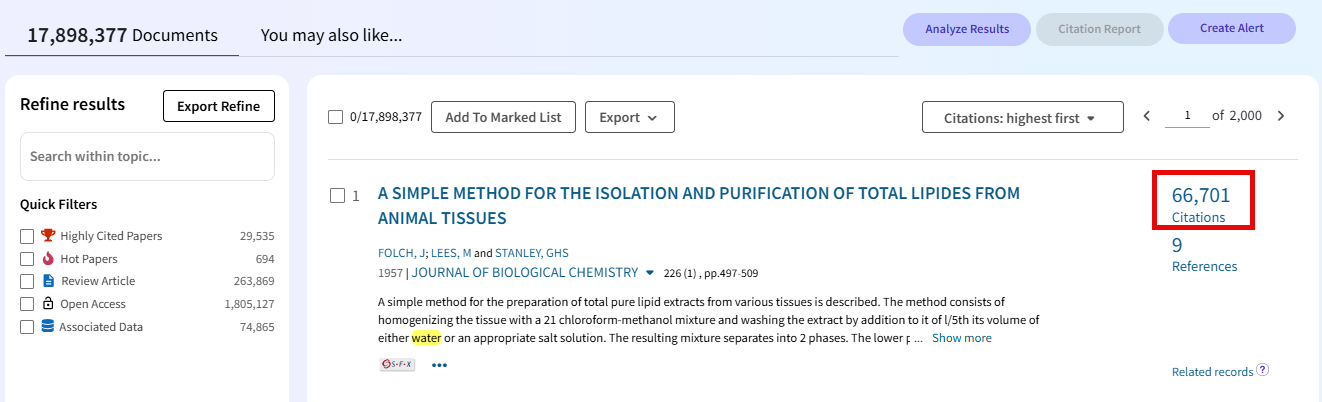Click the S-F-X full text icon
Image resolution: width=1322 pixels, height=402 pixels.
point(397,365)
